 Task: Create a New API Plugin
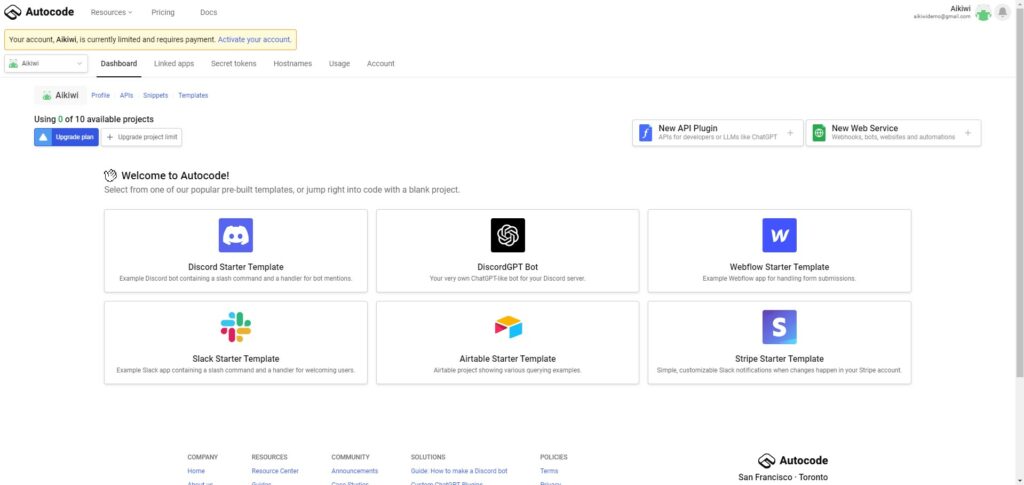[718, 133]
